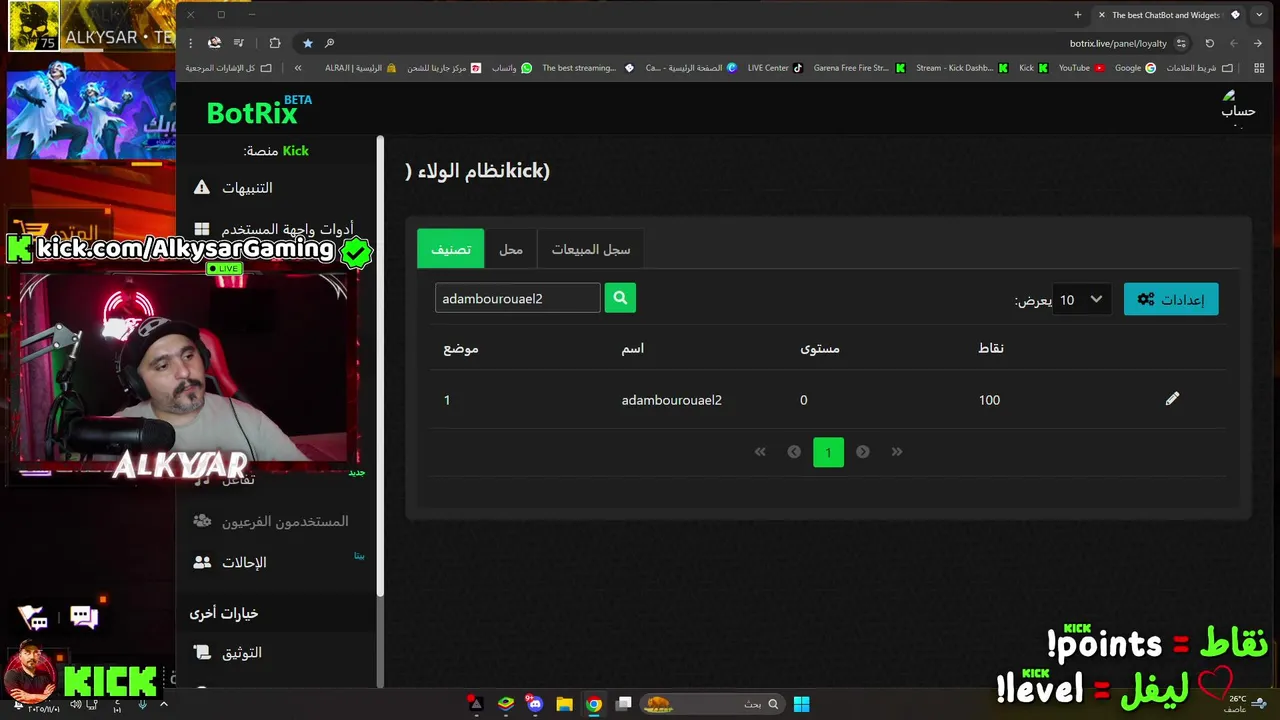Open File Explorer from taskbar
The width and height of the screenshot is (1280, 720).
coord(564,704)
